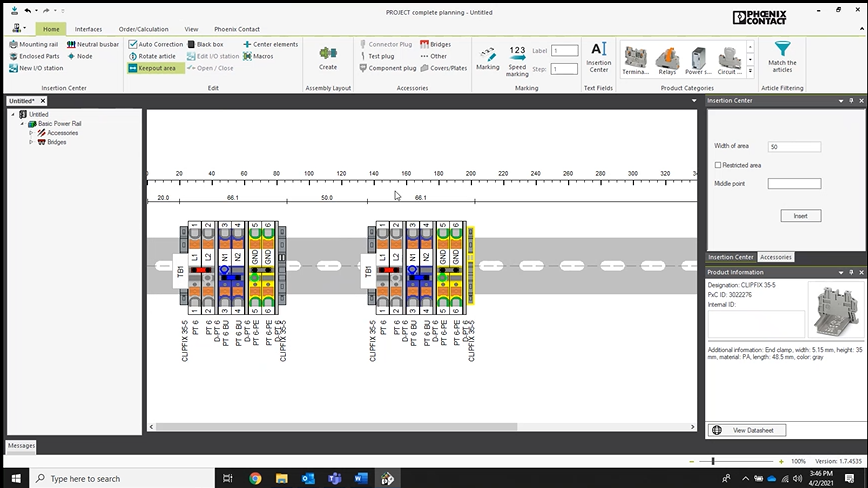Open the Messages panel

point(21,445)
